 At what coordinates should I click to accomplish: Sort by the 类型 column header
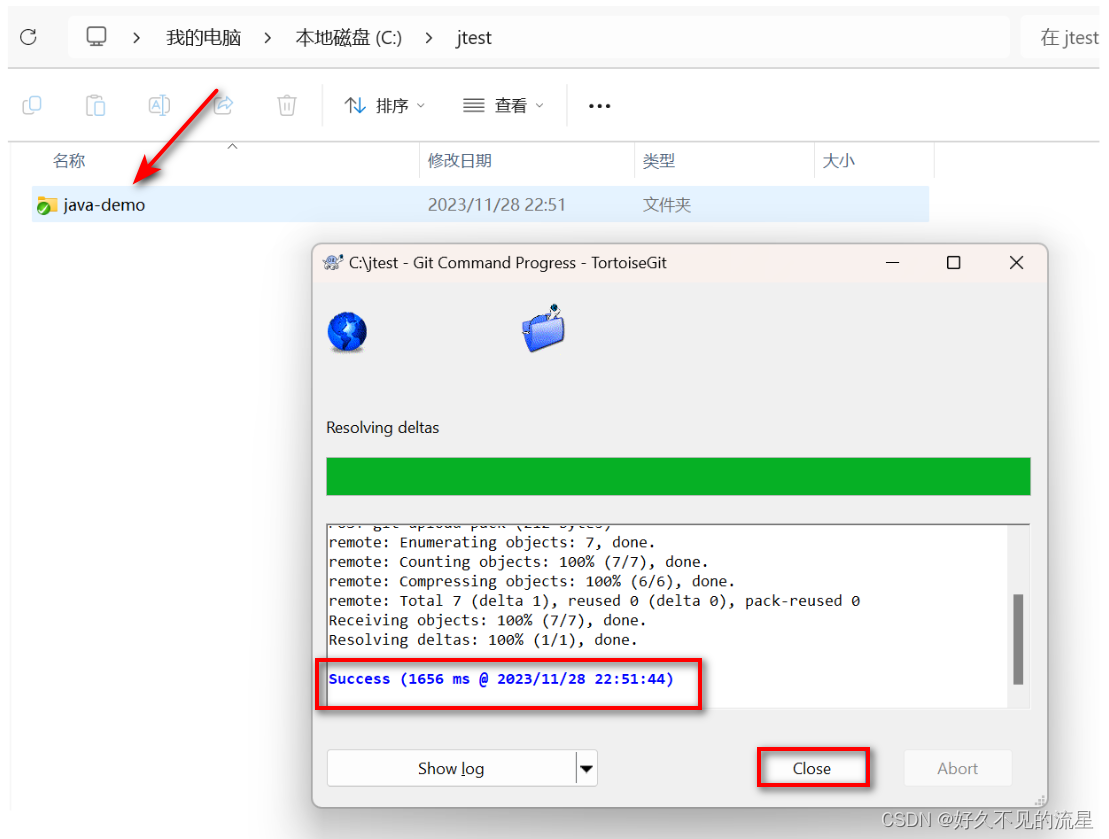click(x=658, y=161)
